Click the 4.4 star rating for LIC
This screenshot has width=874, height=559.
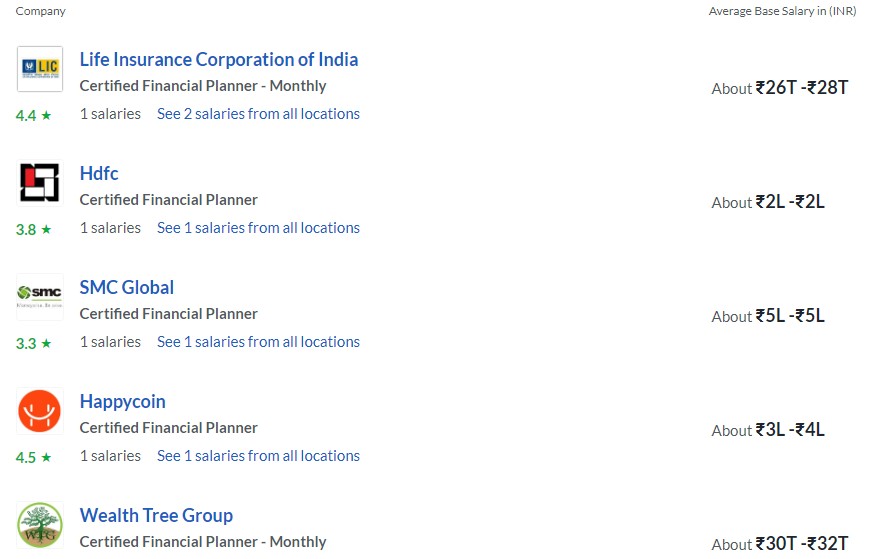click(33, 115)
